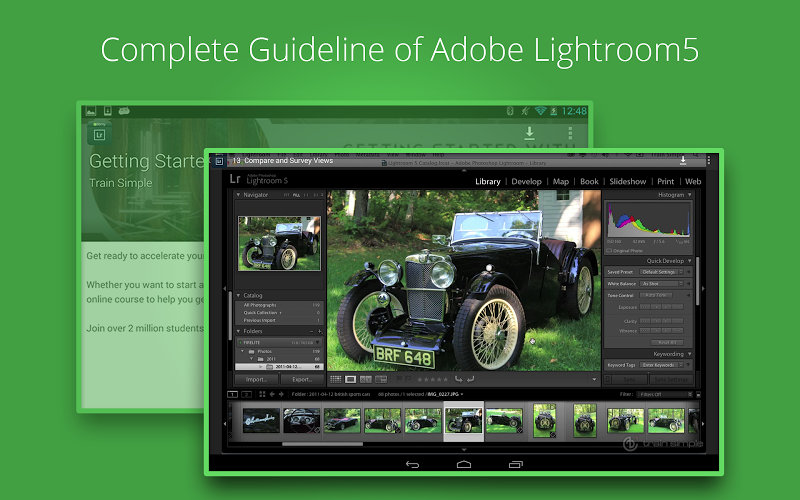Switch to Compare view (XY) icon
800x500 pixels.
click(x=366, y=379)
